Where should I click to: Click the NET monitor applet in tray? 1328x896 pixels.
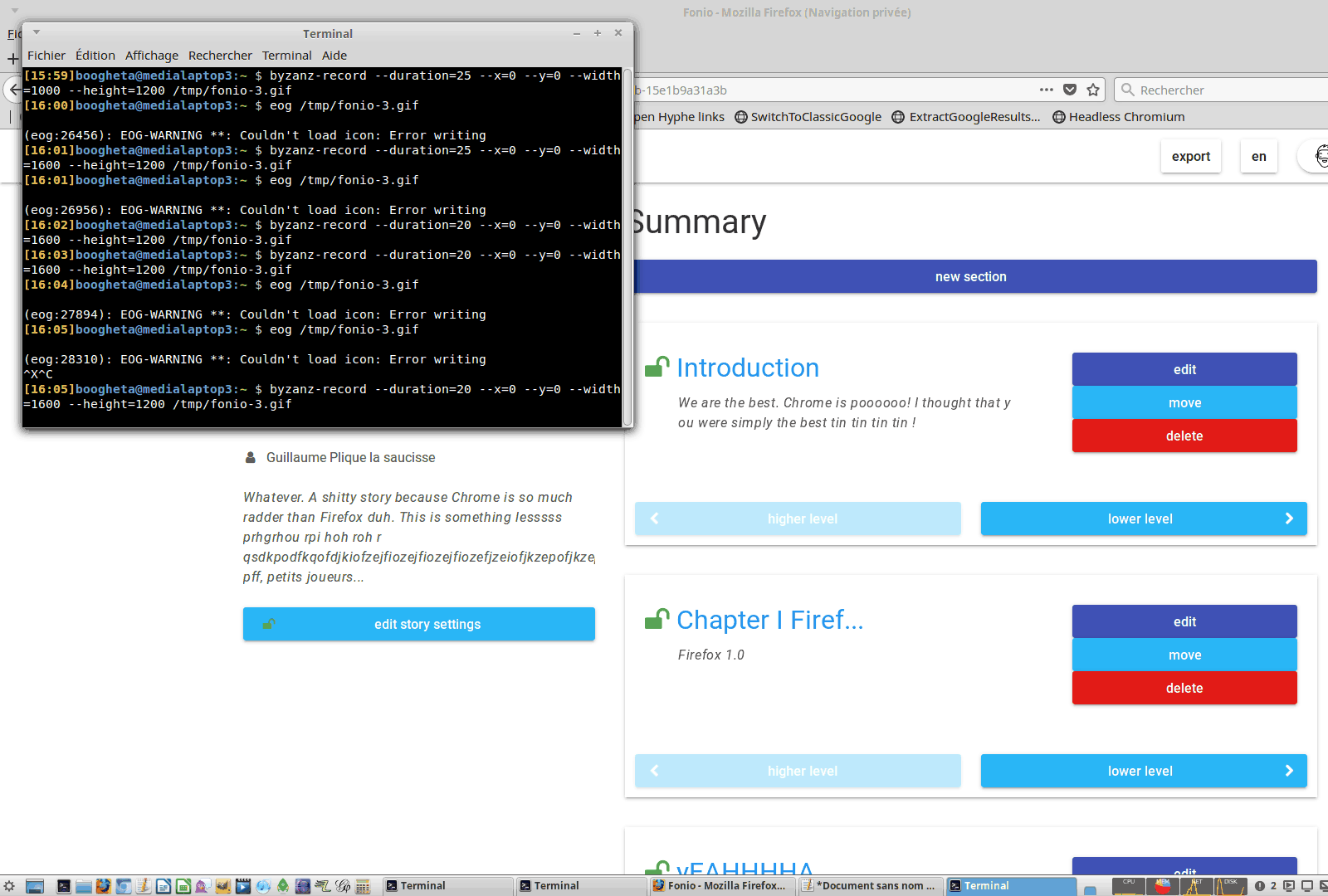1197,886
